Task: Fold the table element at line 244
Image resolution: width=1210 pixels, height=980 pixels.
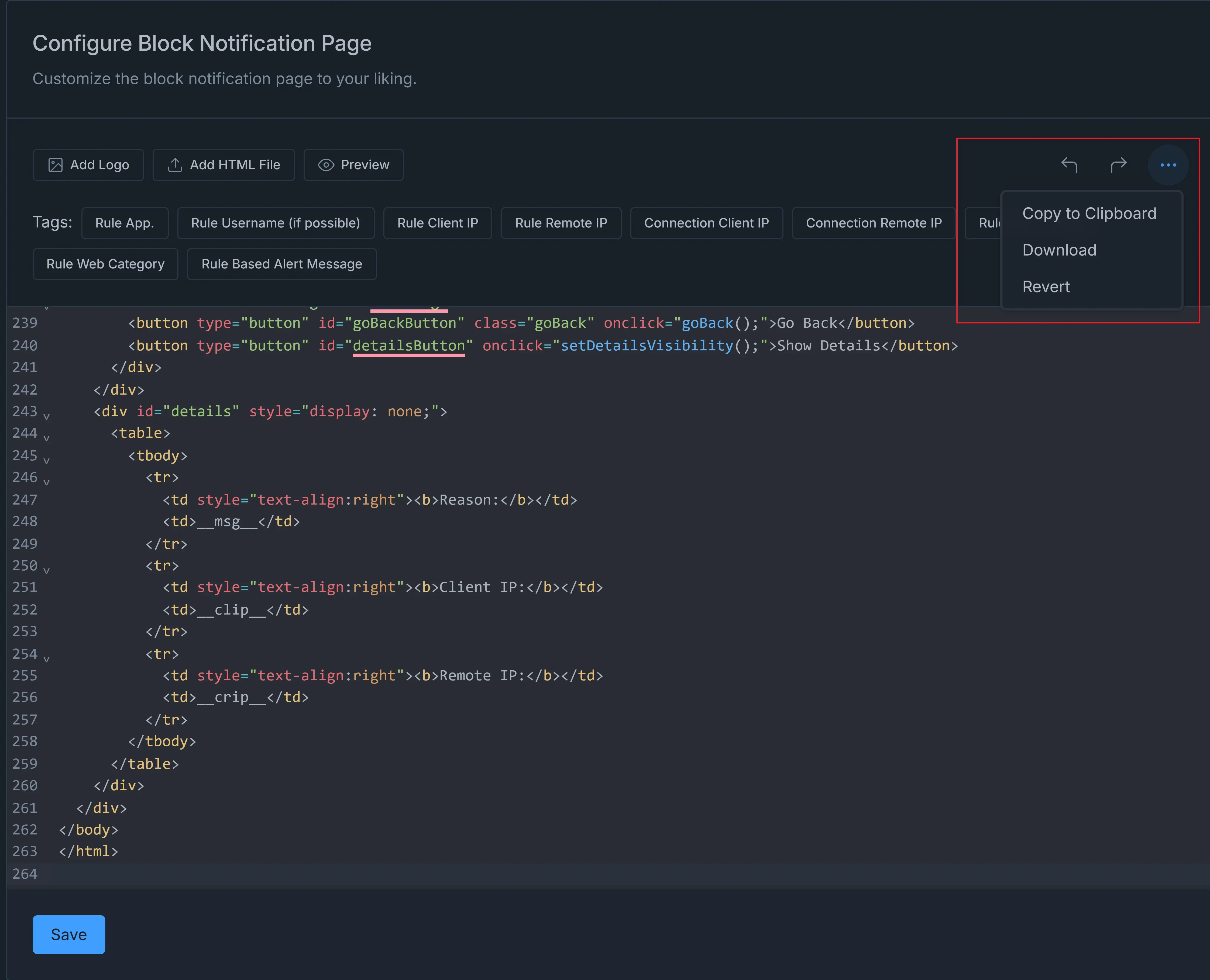Action: [46, 438]
